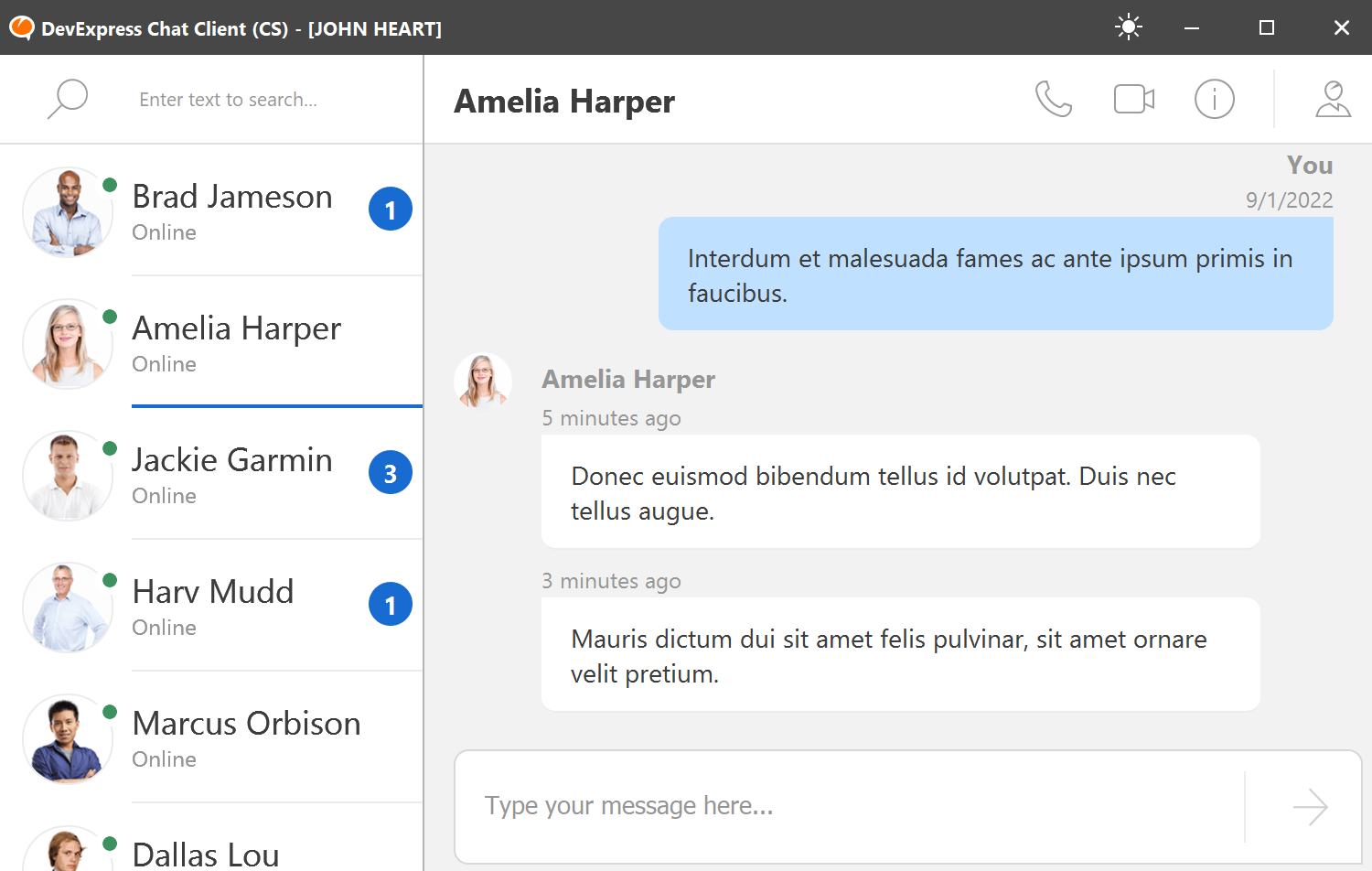Focus the contact search text field
The height and width of the screenshot is (871, 1372).
coord(265,100)
